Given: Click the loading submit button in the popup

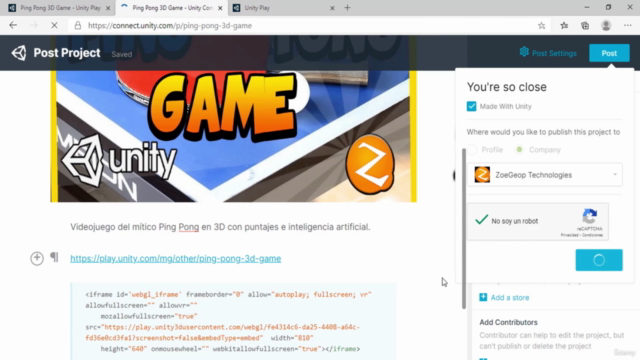Looking at the screenshot, I should pyautogui.click(x=599, y=260).
